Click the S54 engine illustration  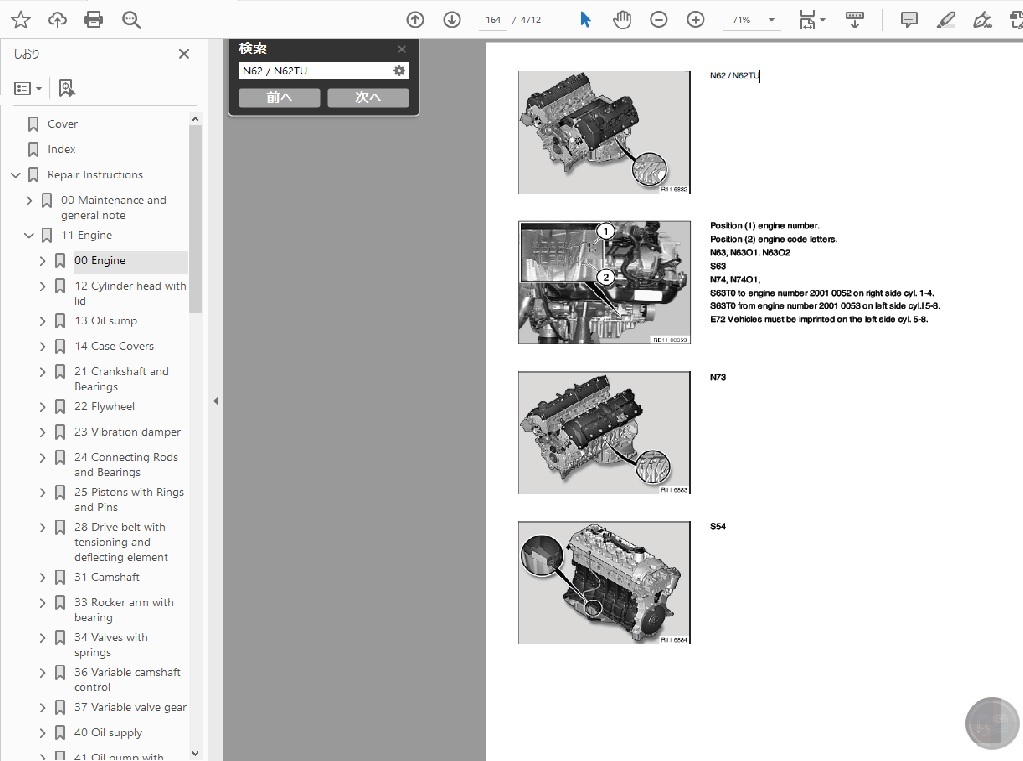tap(604, 582)
